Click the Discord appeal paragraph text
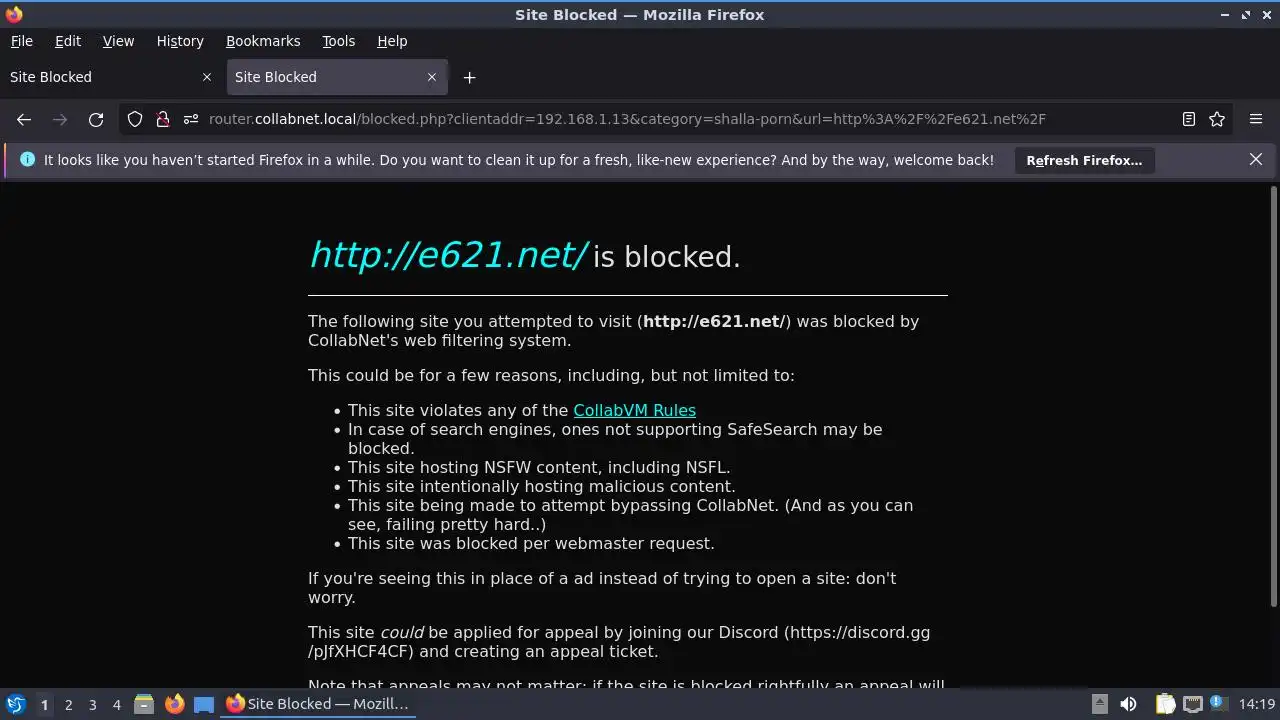The image size is (1280, 720). pyautogui.click(x=619, y=642)
